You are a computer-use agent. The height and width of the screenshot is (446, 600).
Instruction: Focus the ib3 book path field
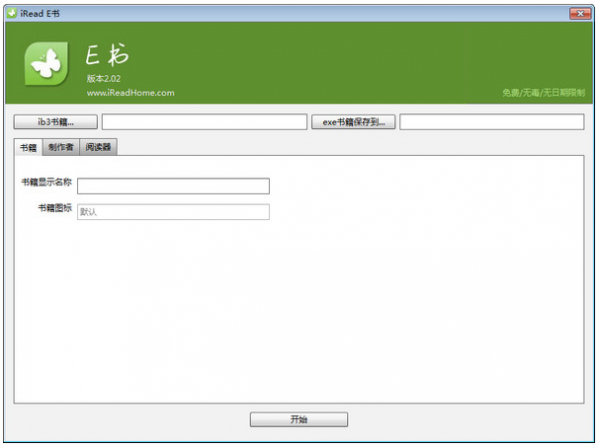pos(204,122)
